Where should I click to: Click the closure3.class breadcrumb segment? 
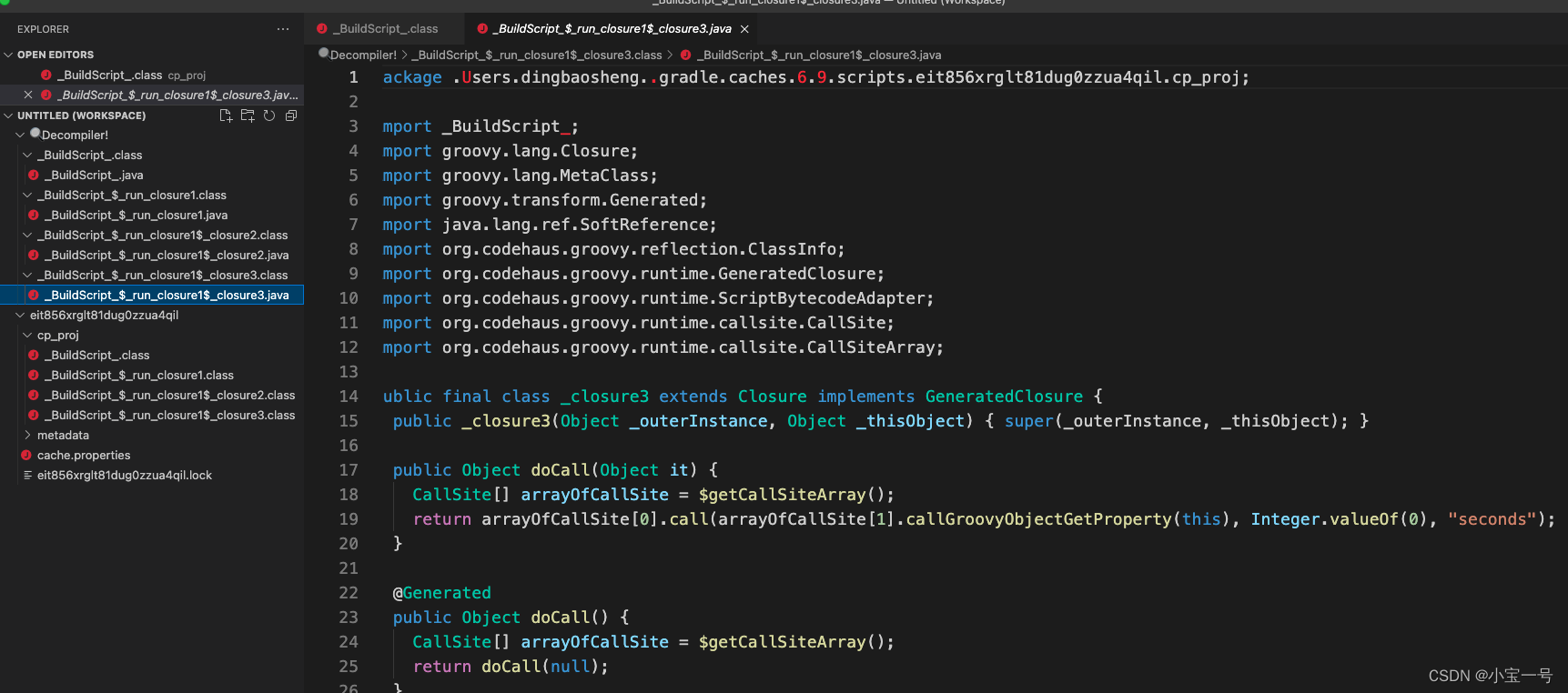[x=537, y=55]
